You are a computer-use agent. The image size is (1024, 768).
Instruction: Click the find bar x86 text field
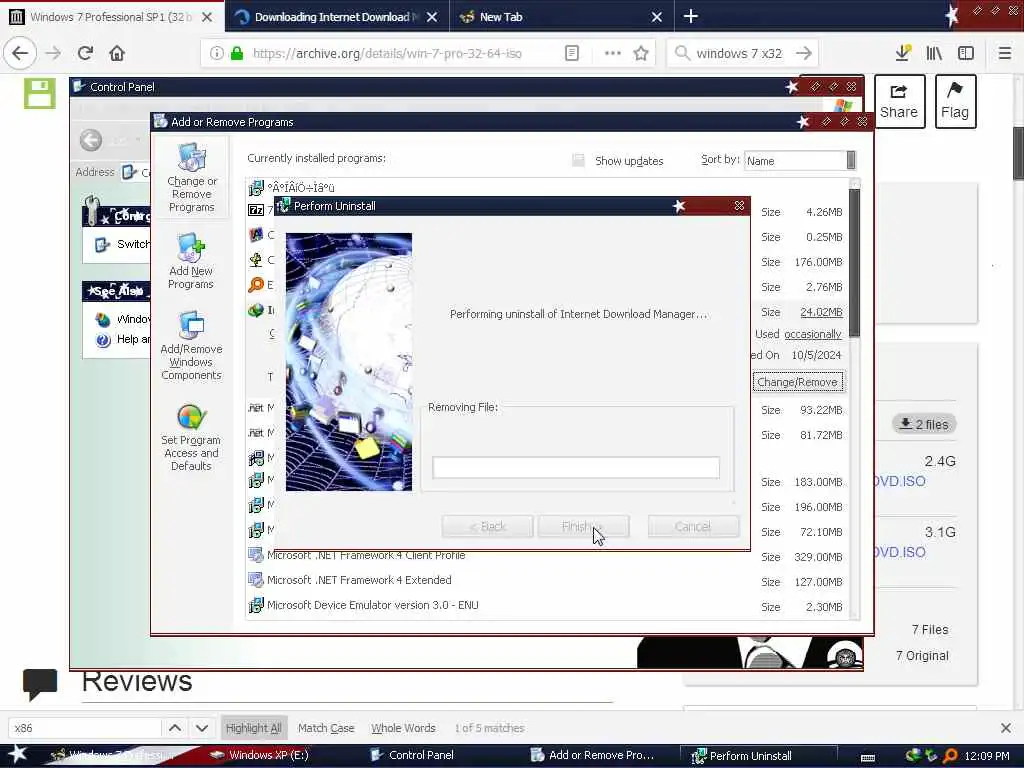[85, 728]
